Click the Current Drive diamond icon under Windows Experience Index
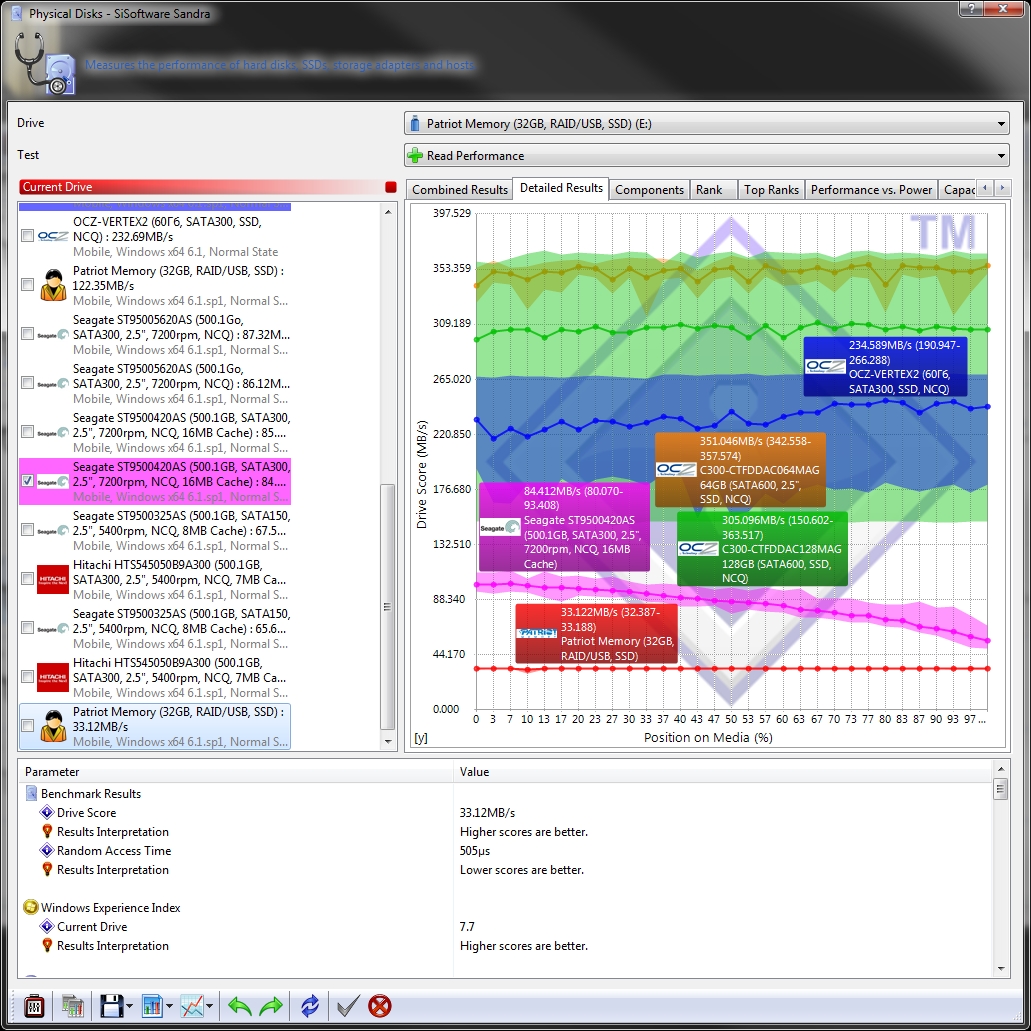 [47, 926]
